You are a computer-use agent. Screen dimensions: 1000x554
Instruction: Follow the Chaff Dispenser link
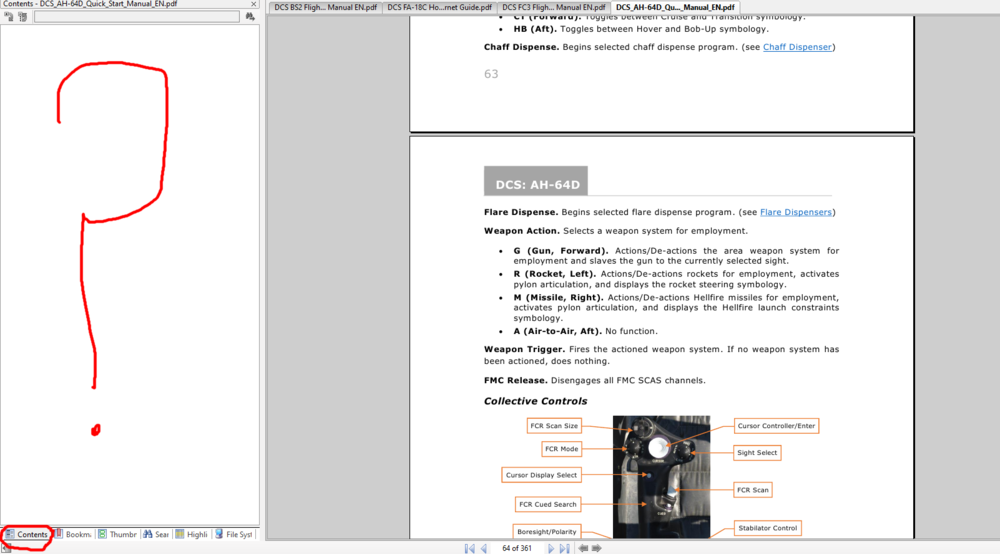click(x=797, y=47)
